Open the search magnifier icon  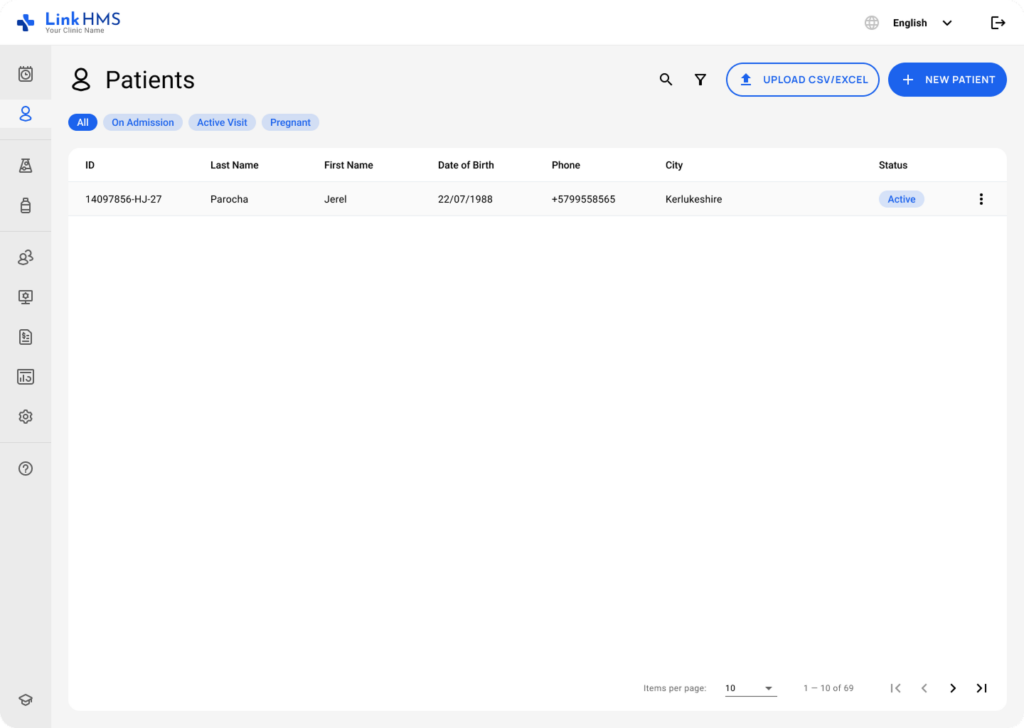click(666, 79)
